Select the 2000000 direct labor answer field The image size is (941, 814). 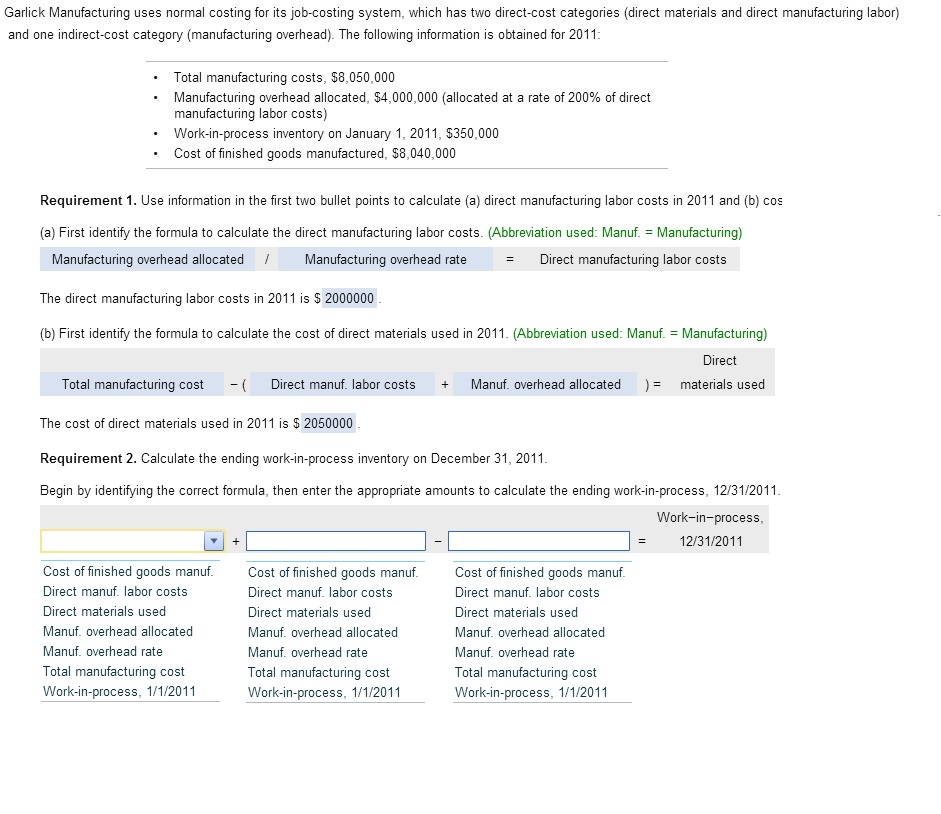(349, 298)
